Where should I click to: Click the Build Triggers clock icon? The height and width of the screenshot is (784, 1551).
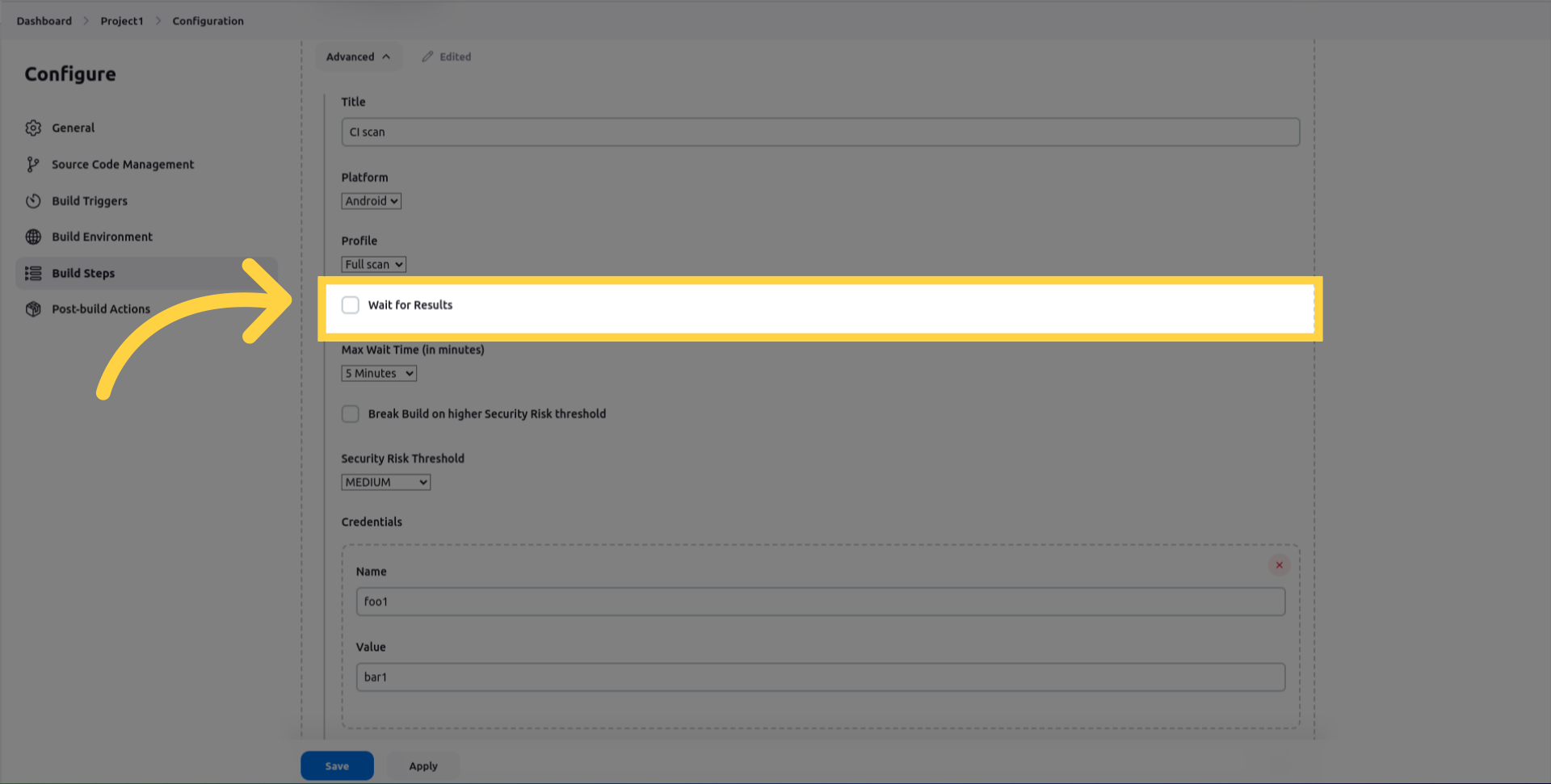(33, 201)
